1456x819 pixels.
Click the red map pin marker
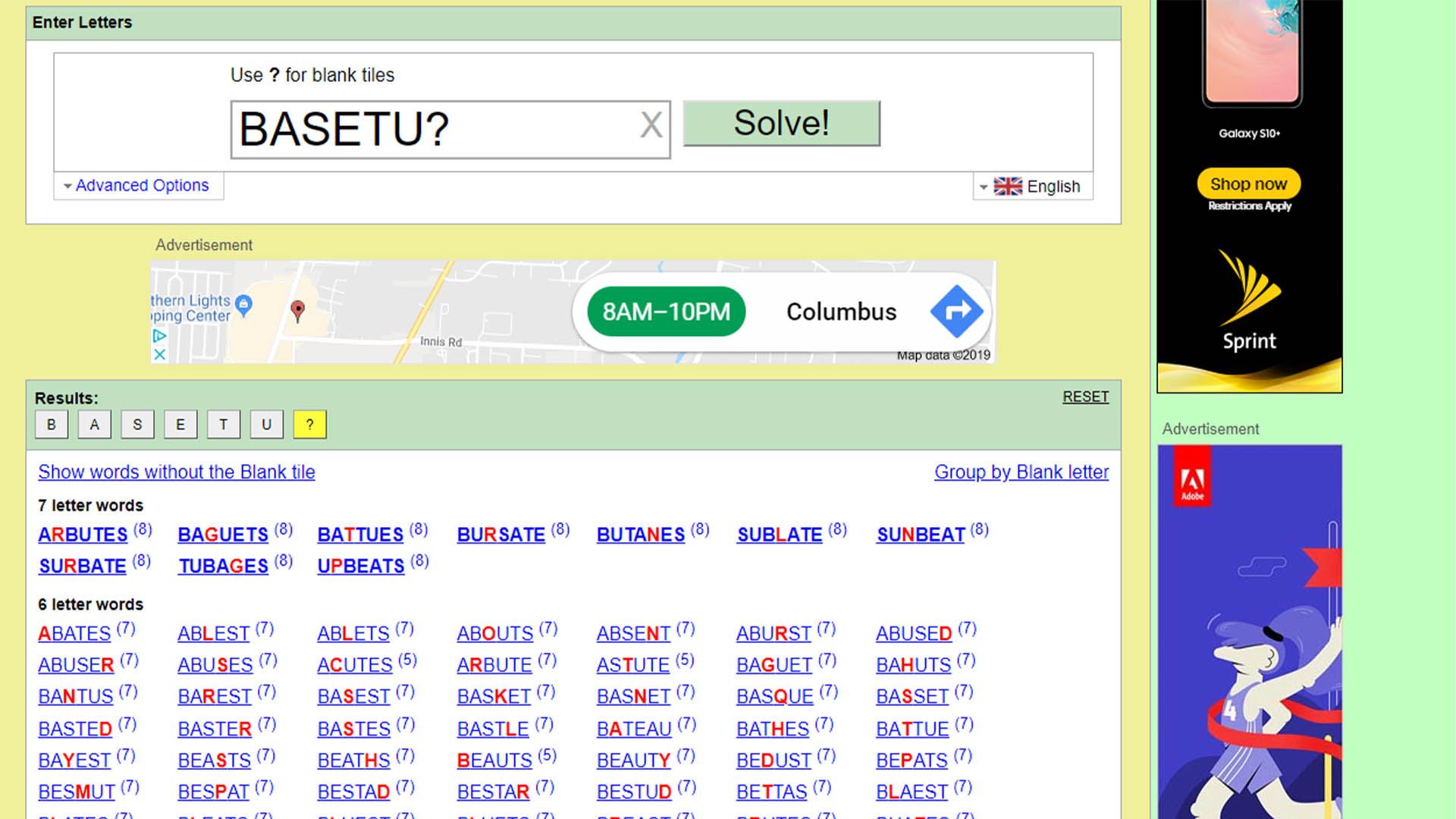click(x=298, y=309)
